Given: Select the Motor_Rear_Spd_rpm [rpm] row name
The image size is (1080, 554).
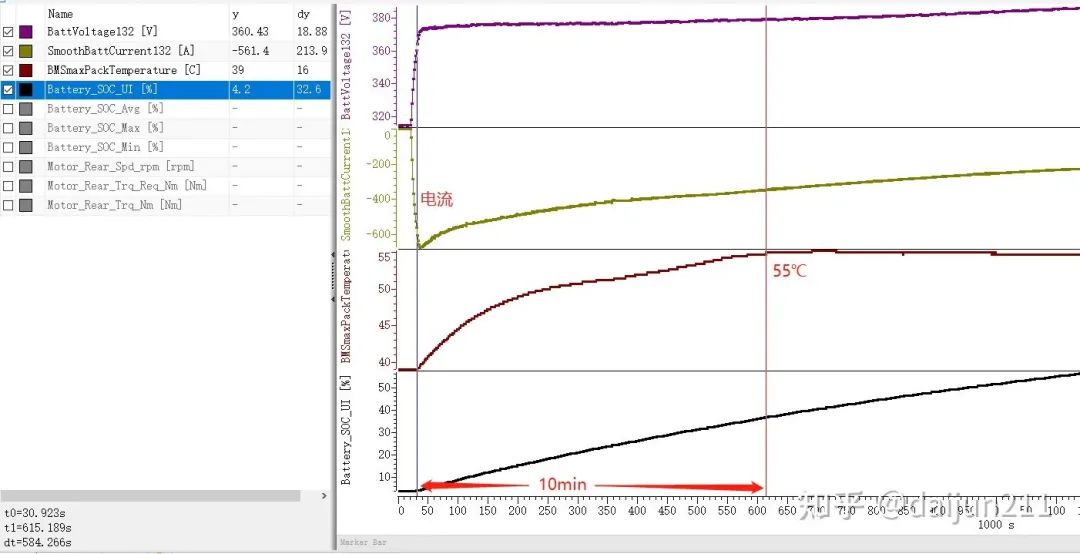Looking at the screenshot, I should 121,167.
